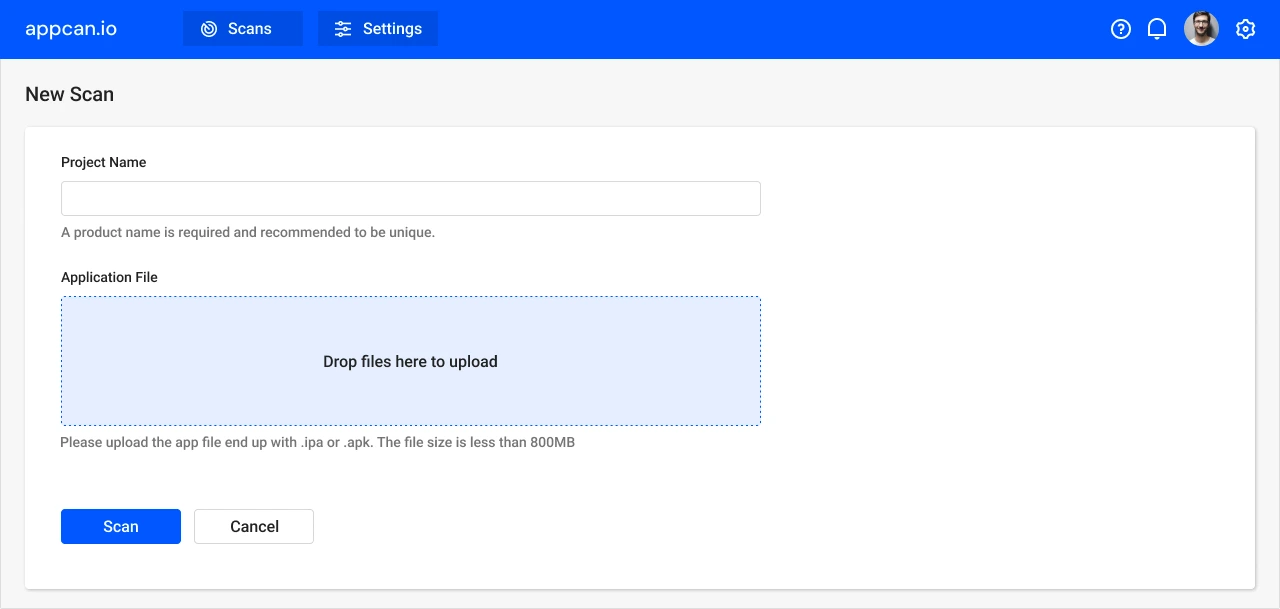Viewport: 1280px width, 609px height.
Task: Select the .ipa or .apk file hint text
Action: click(x=317, y=442)
